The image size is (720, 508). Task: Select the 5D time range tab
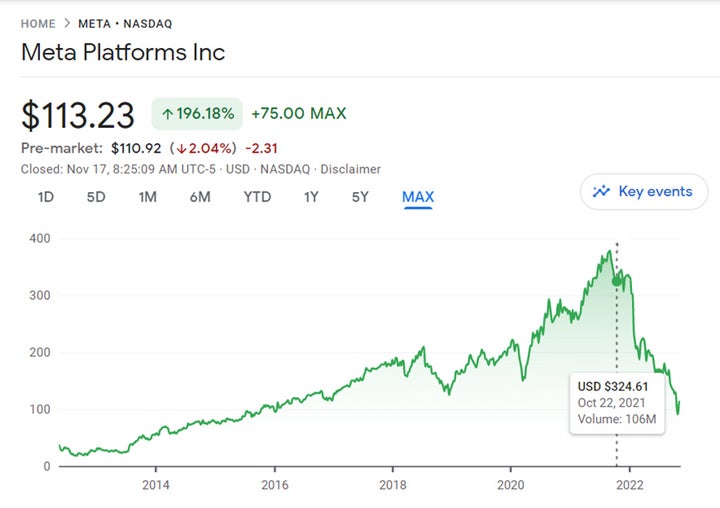(96, 197)
